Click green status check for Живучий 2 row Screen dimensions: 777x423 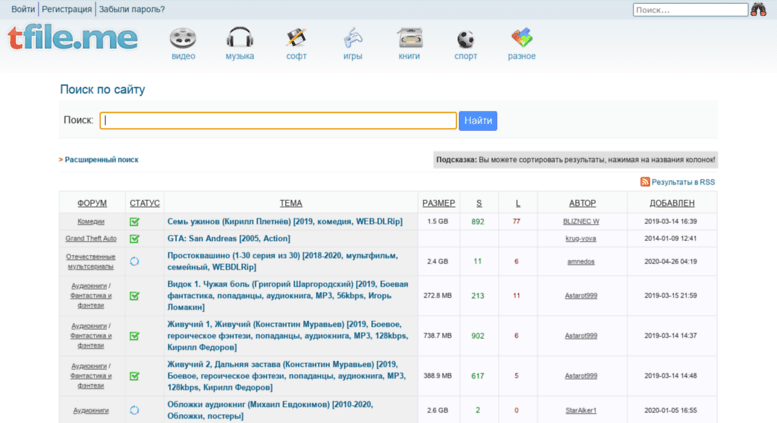[134, 376]
